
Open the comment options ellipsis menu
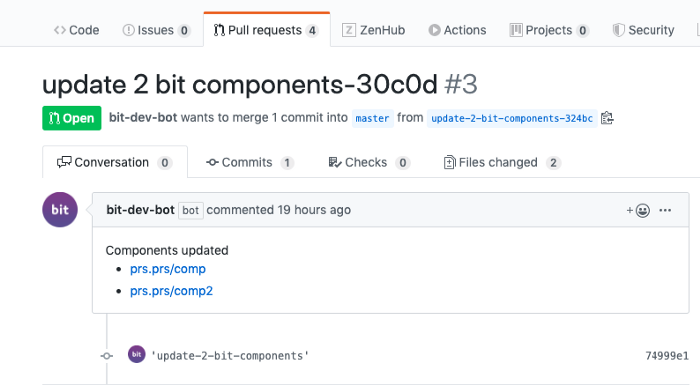(x=665, y=210)
